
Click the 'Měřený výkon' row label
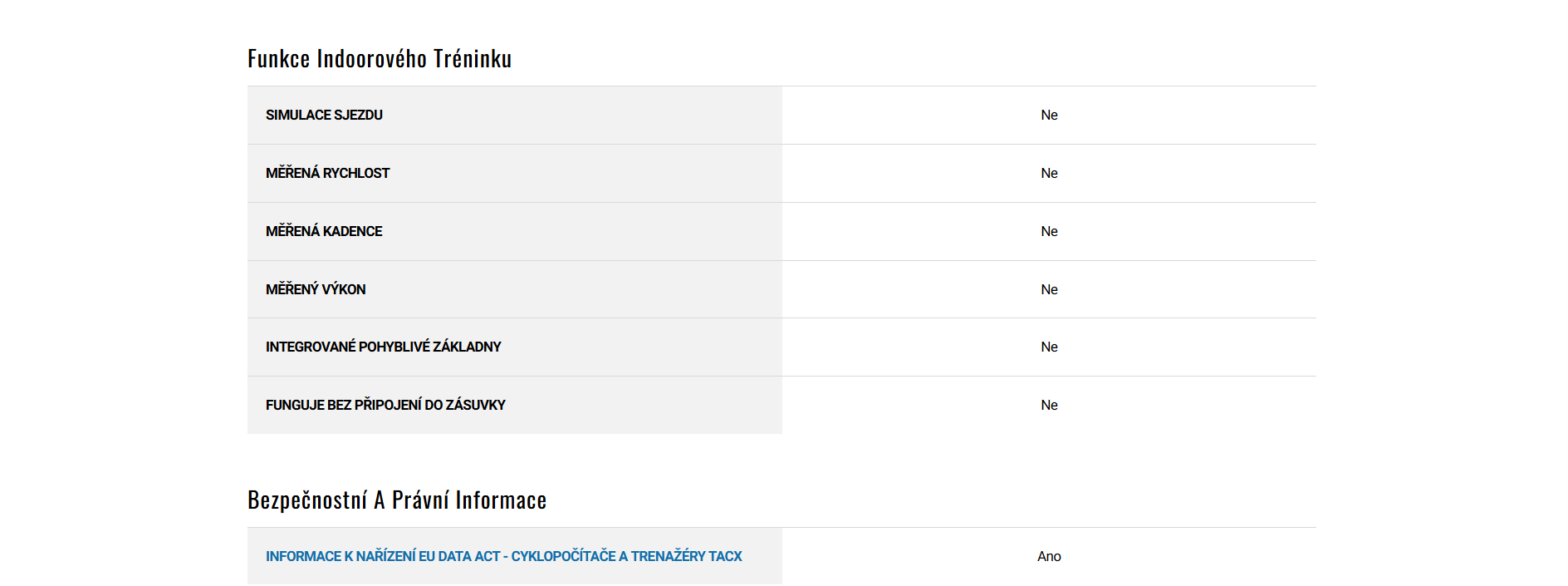[316, 289]
